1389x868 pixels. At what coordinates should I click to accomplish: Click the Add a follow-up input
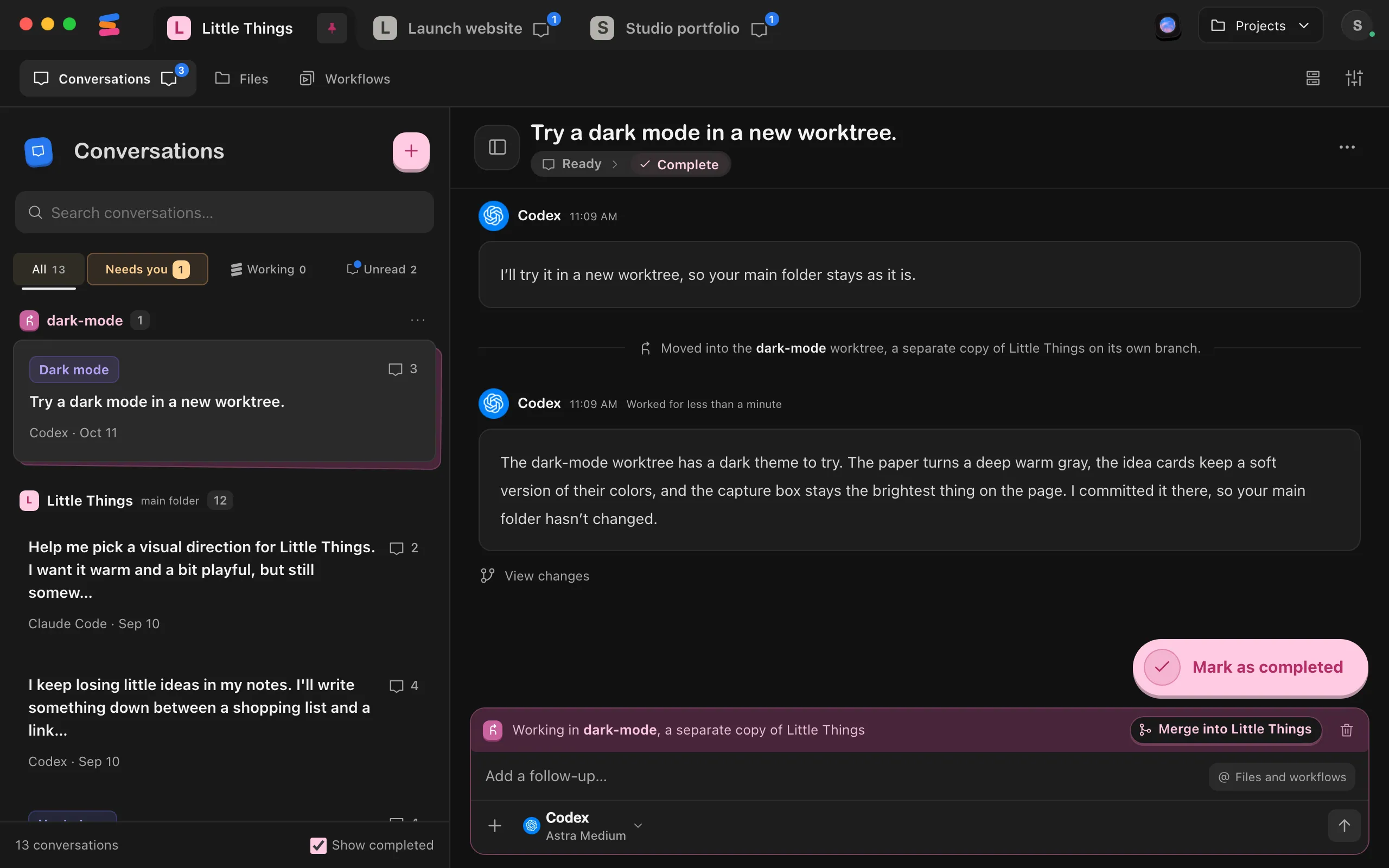838,776
